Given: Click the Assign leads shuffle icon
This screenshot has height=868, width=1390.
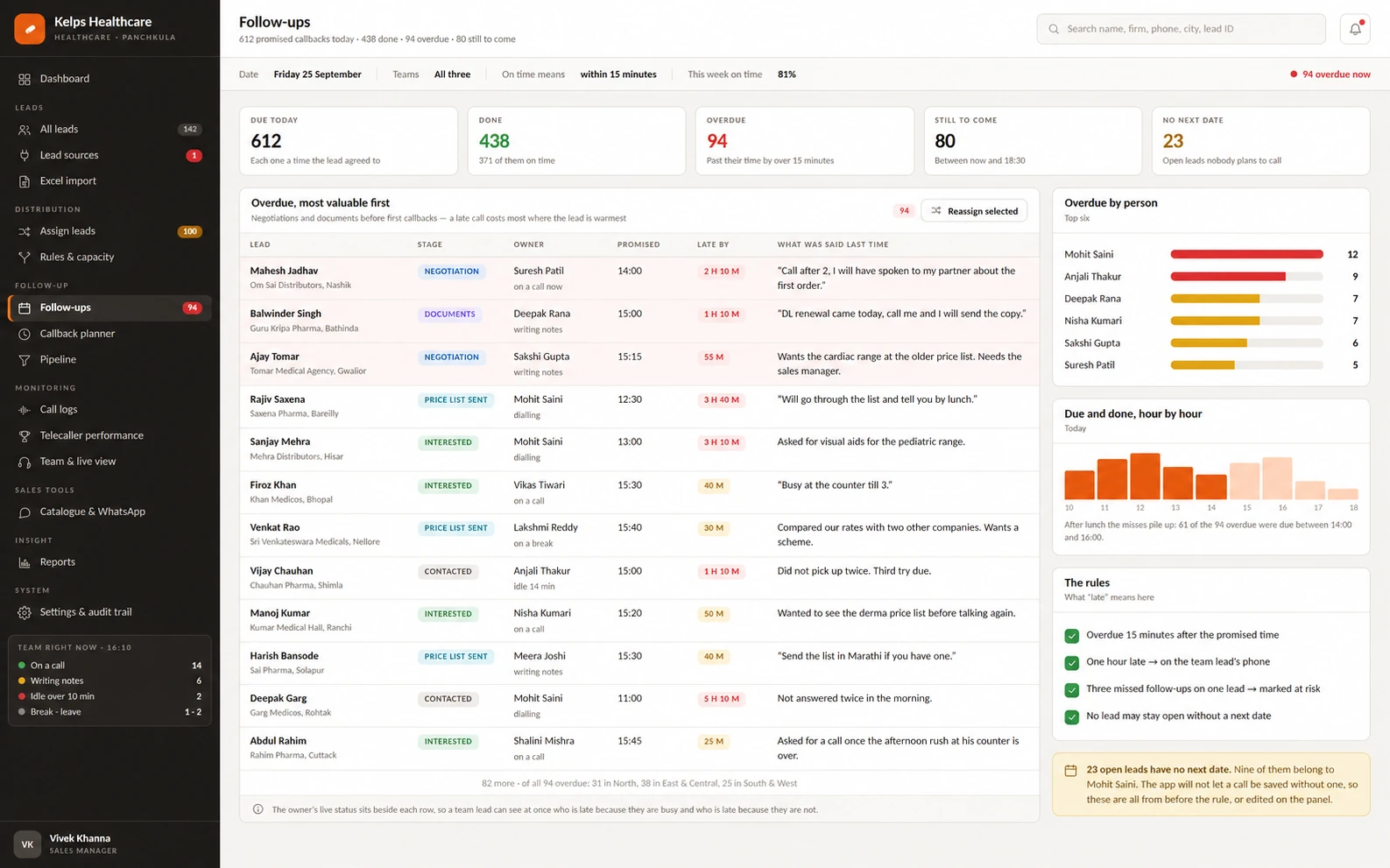Looking at the screenshot, I should coord(25,231).
